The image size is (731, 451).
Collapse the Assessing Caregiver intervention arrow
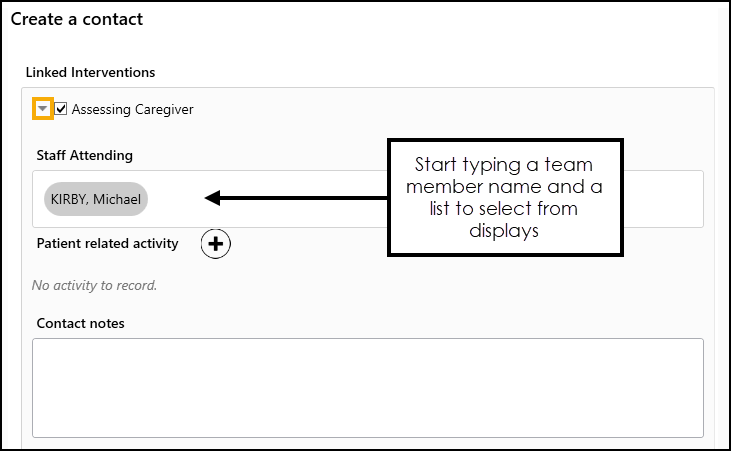42,109
